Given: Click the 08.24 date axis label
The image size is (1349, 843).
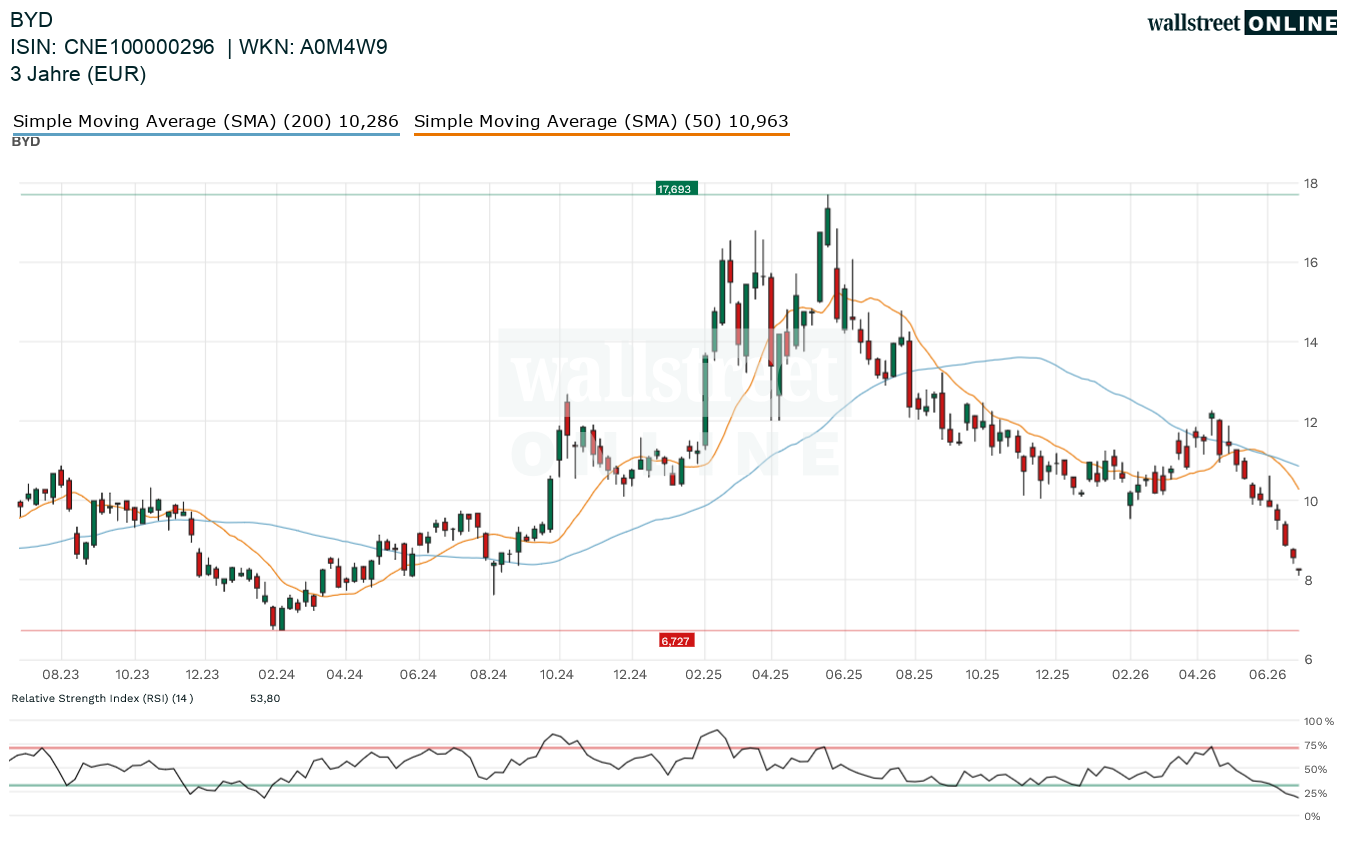Looking at the screenshot, I should point(489,675).
